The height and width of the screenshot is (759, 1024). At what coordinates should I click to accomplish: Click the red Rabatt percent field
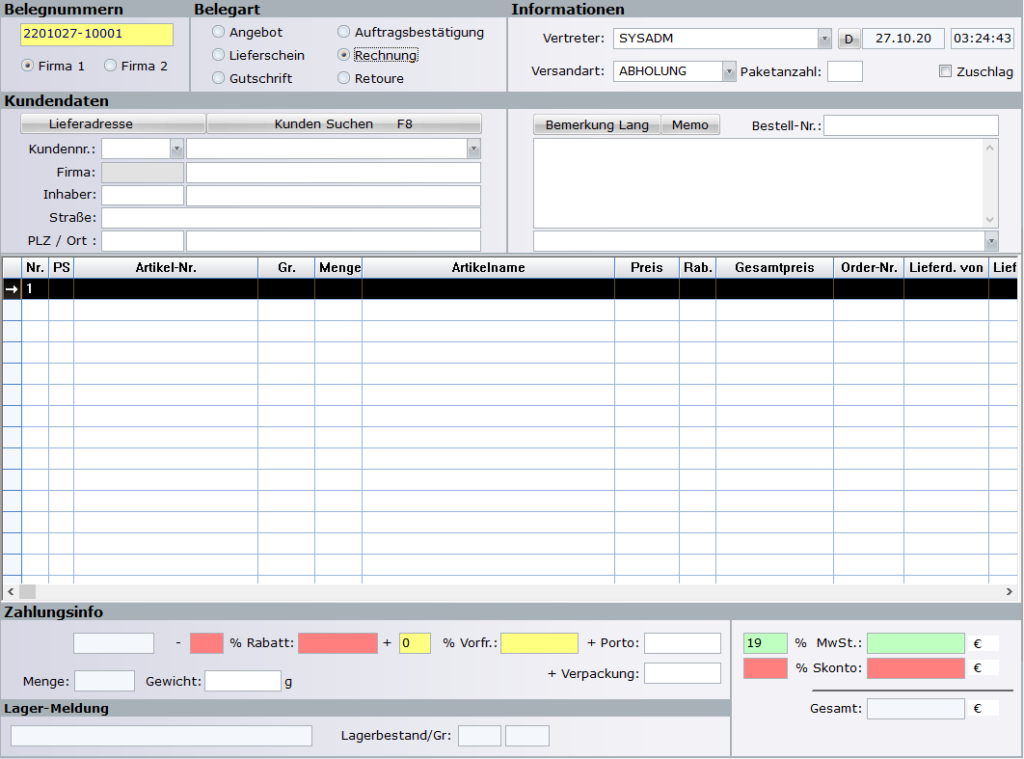click(x=206, y=643)
